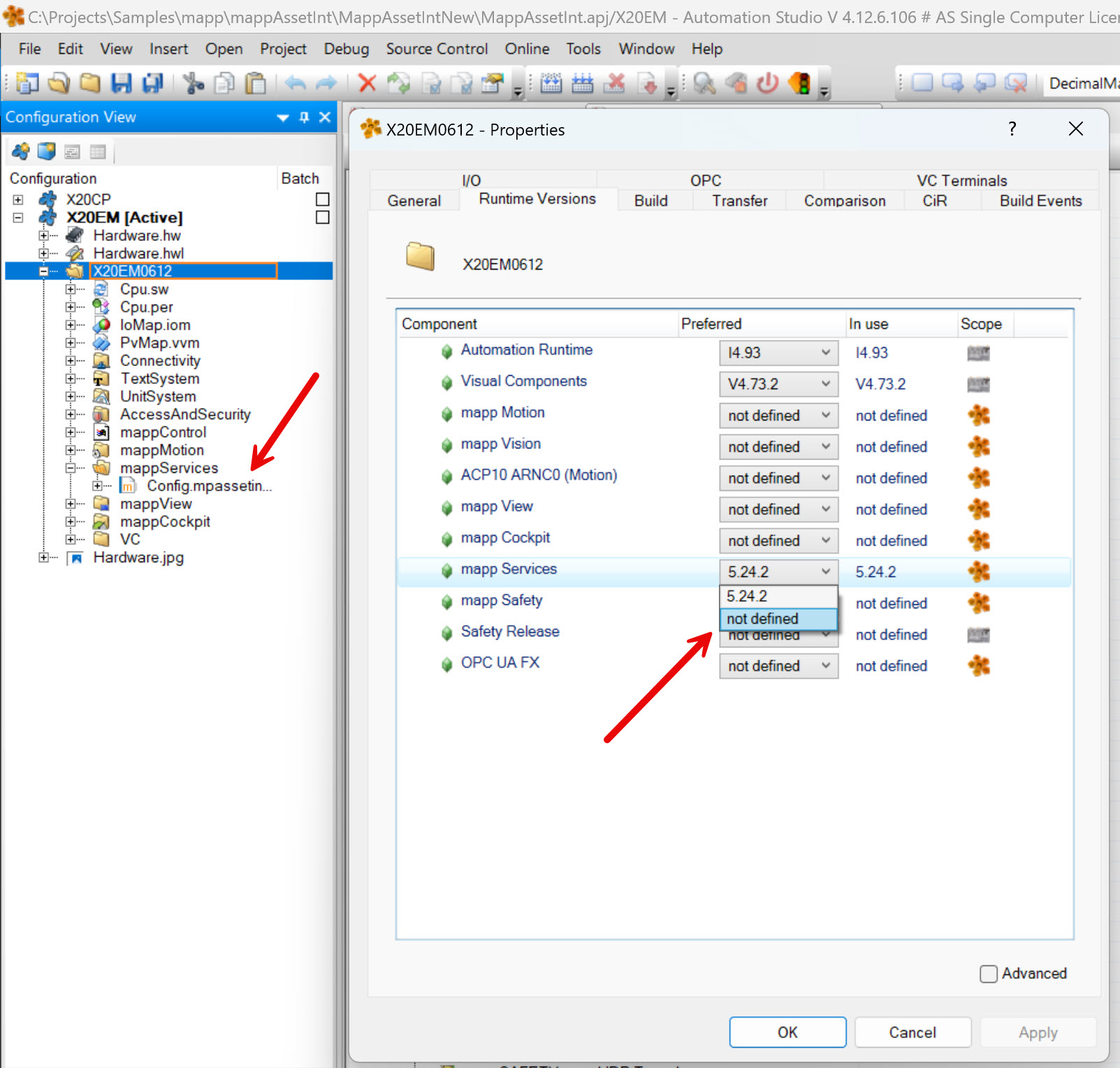Click the Rebuild configuration icon
Screen dimensions: 1120x1068
[x=583, y=83]
